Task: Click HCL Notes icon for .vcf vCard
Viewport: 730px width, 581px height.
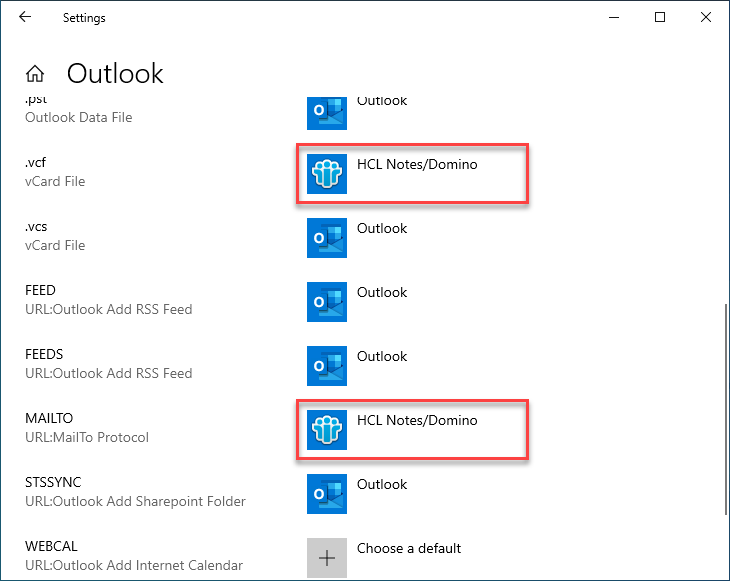Action: point(327,174)
